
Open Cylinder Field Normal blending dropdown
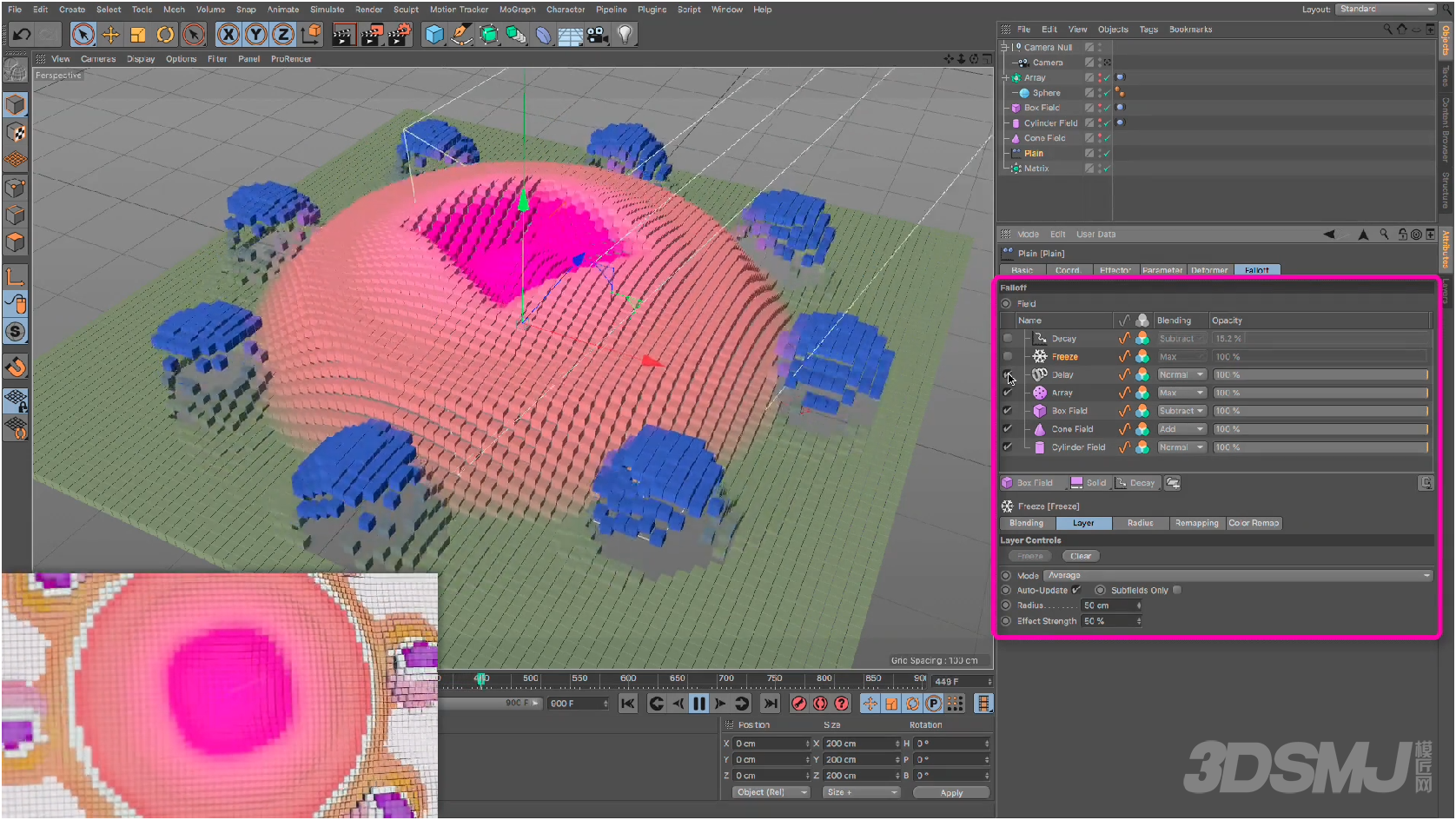pos(1181,447)
